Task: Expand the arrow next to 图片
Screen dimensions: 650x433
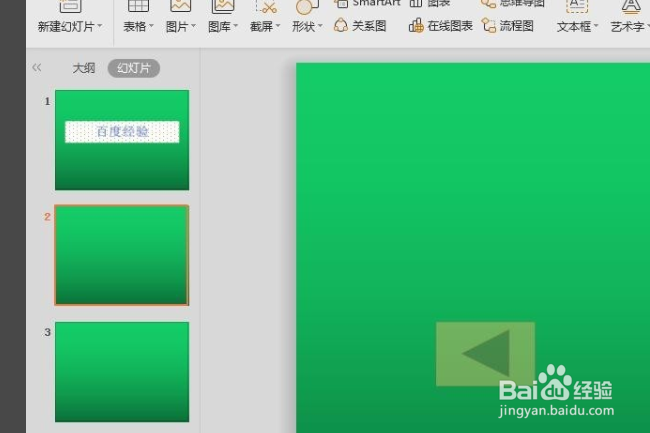Action: click(193, 26)
